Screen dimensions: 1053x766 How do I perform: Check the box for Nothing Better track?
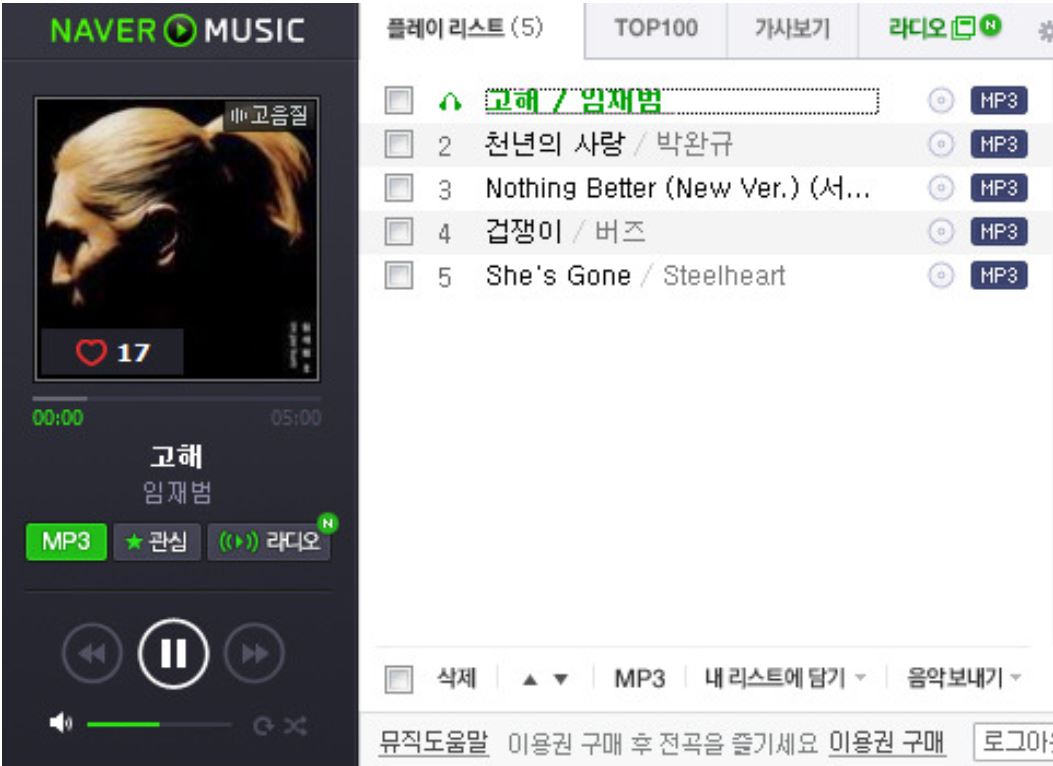click(x=399, y=188)
